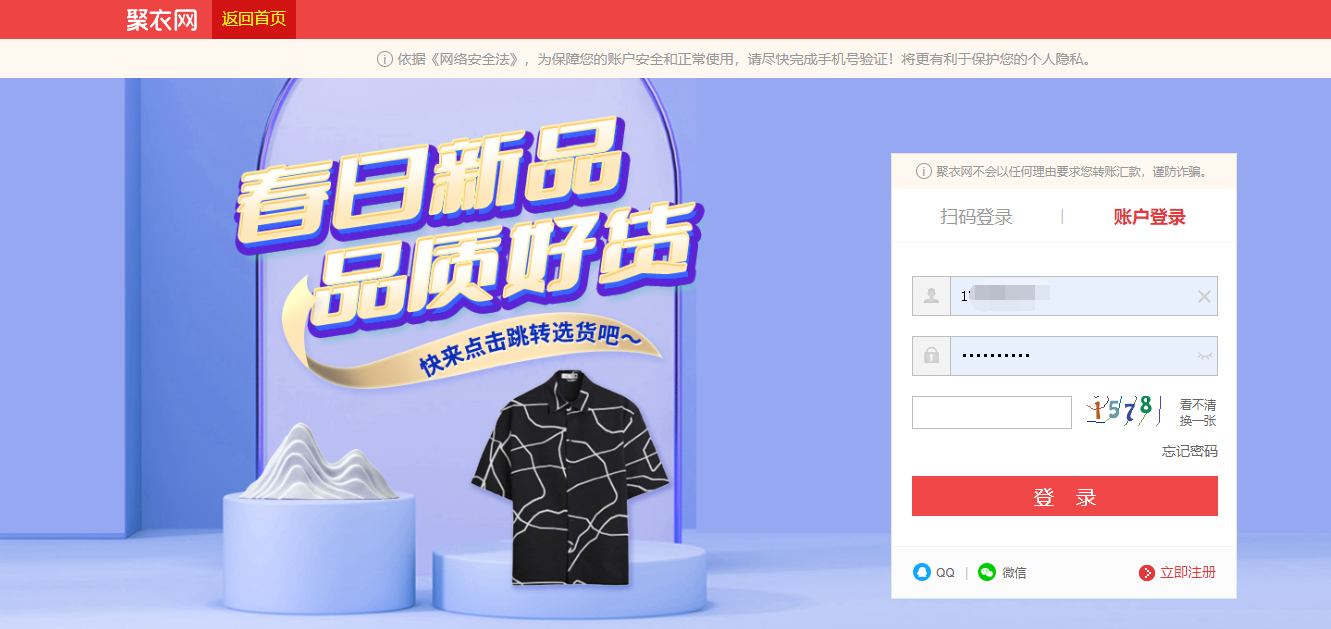1331x629 pixels.
Task: Select the 账户登录 tab
Action: [1149, 217]
